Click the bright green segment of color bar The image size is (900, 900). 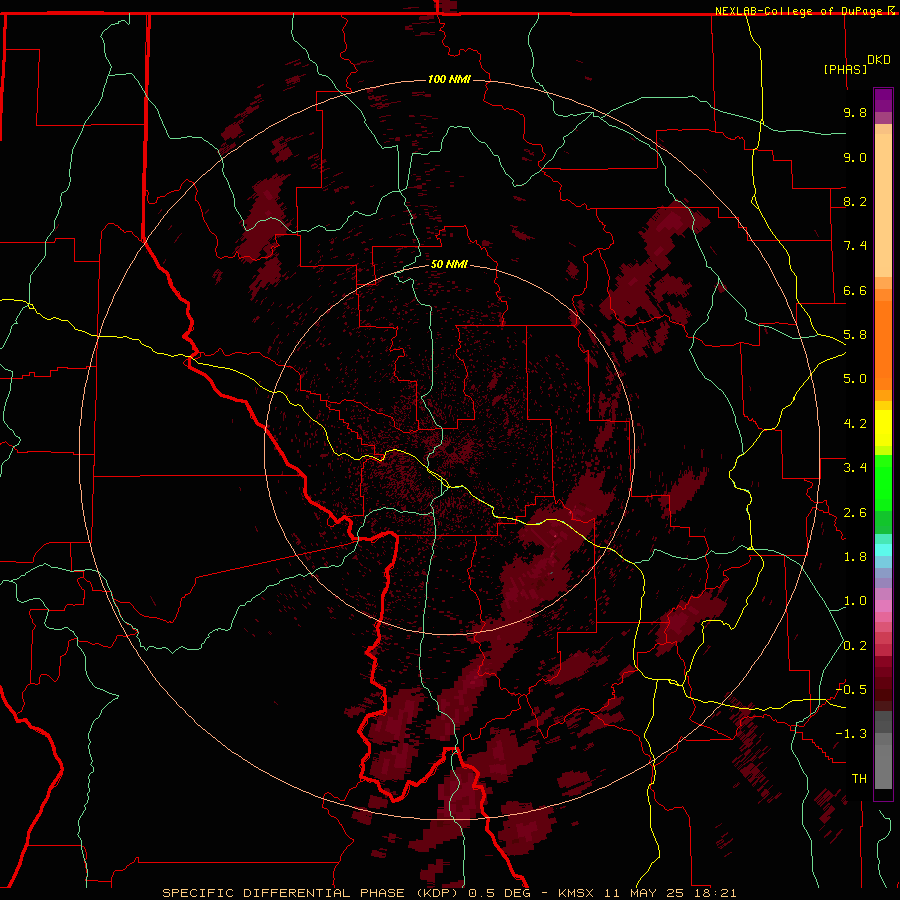tap(883, 482)
